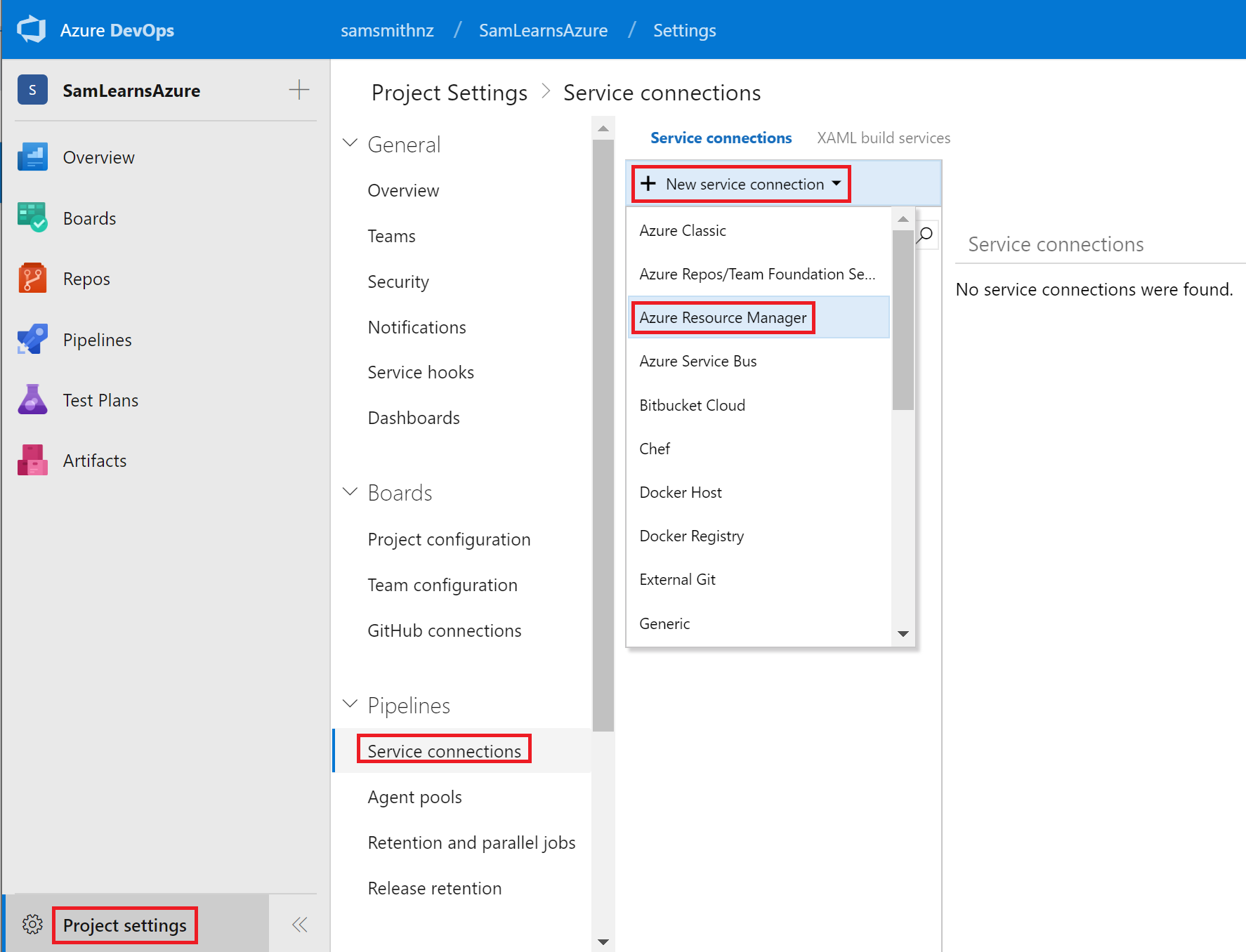Screen dimensions: 1246x952
Task: Click the plus icon beside SamLearnsAzure
Action: click(x=299, y=90)
